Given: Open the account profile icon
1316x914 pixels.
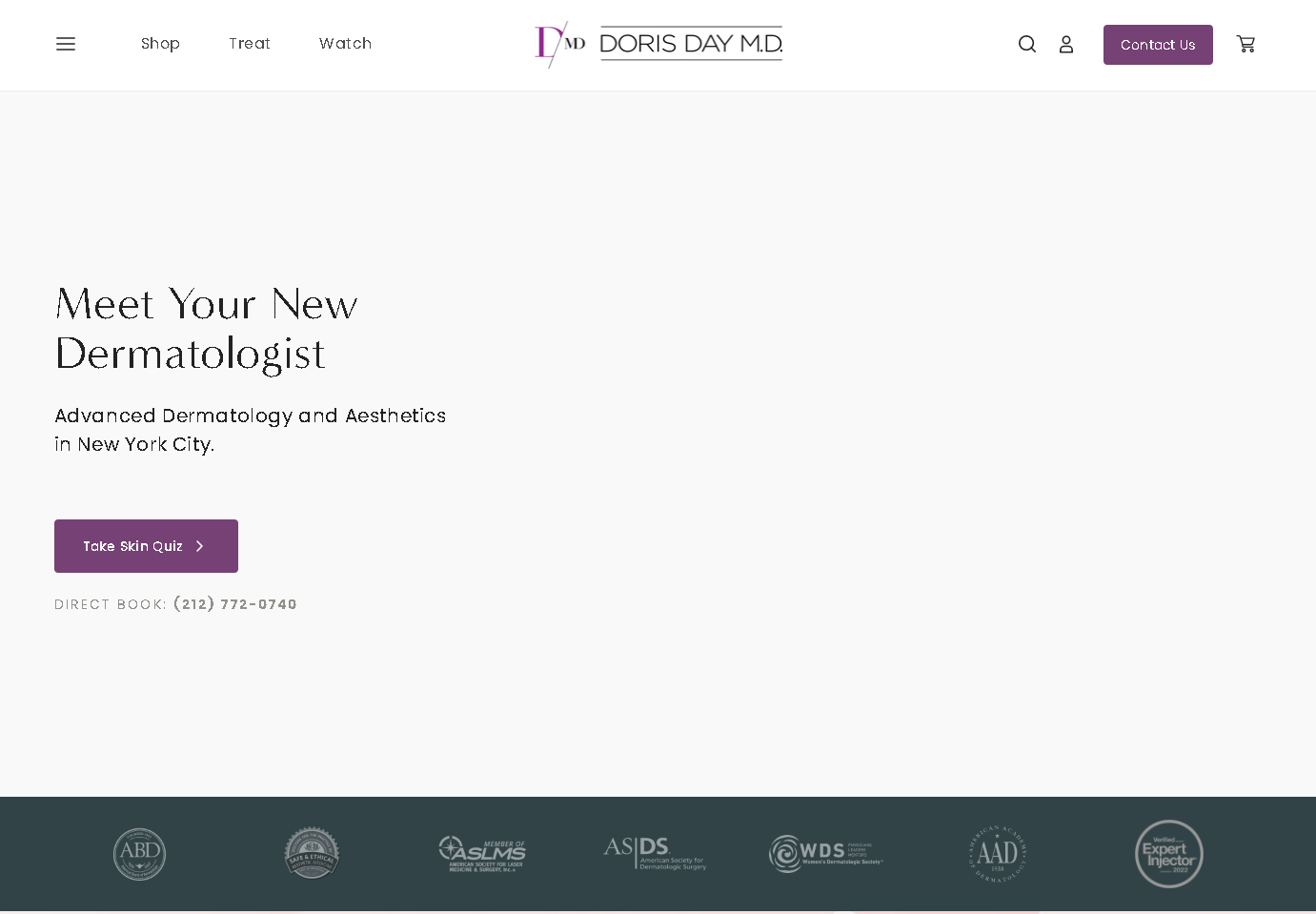Looking at the screenshot, I should pyautogui.click(x=1066, y=44).
